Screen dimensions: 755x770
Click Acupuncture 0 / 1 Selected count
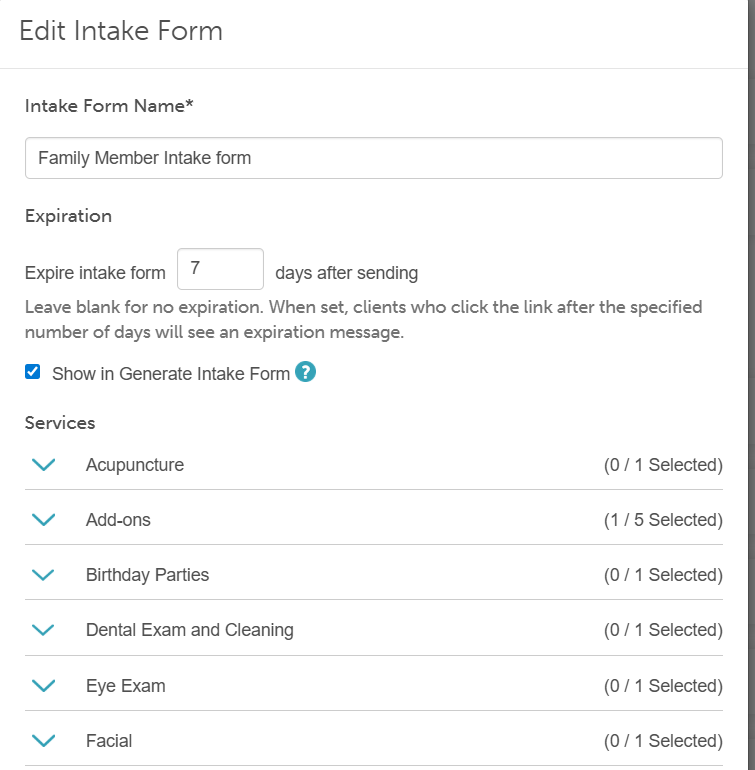pos(662,465)
